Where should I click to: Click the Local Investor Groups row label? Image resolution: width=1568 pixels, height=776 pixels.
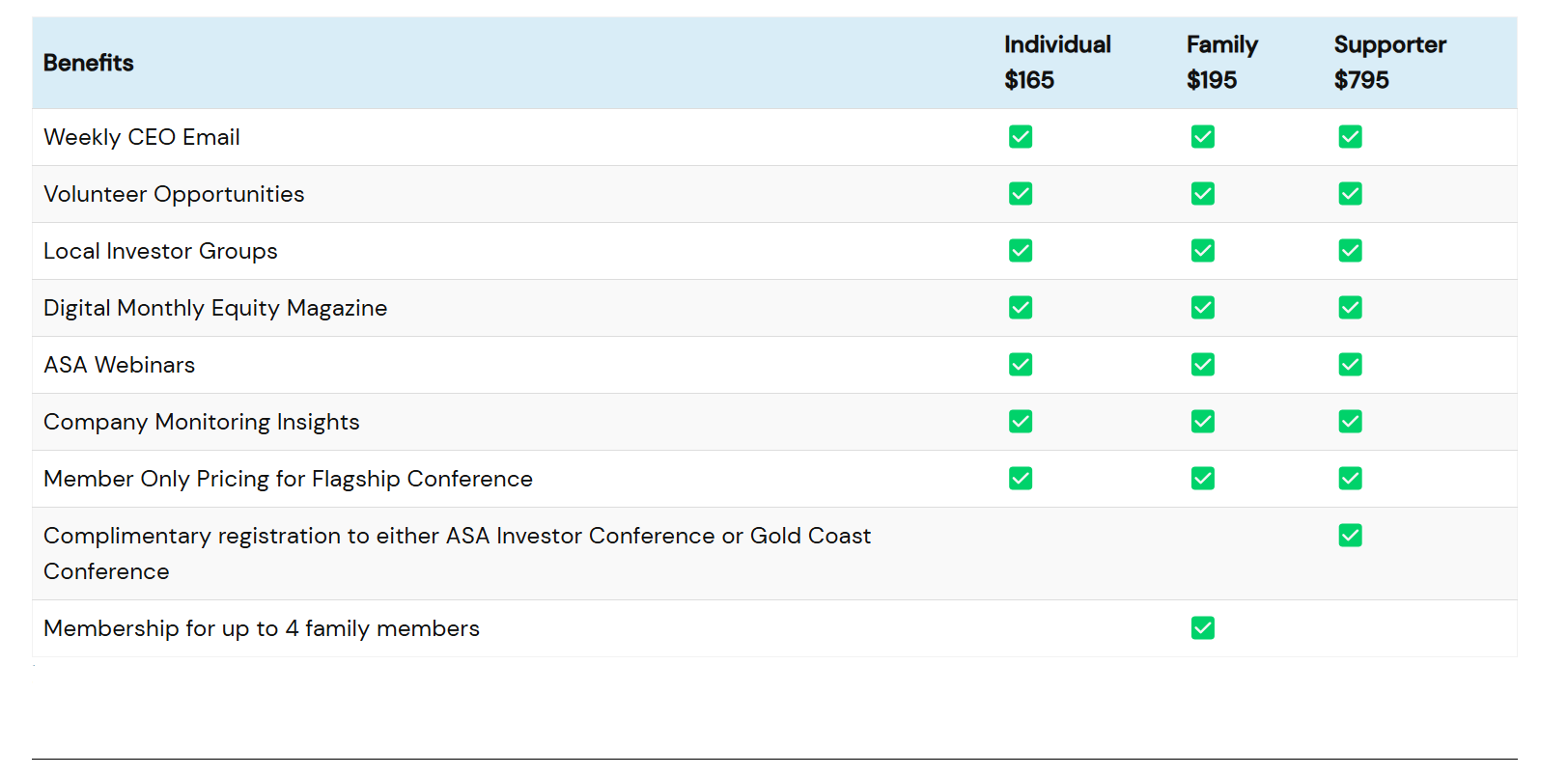pyautogui.click(x=160, y=251)
